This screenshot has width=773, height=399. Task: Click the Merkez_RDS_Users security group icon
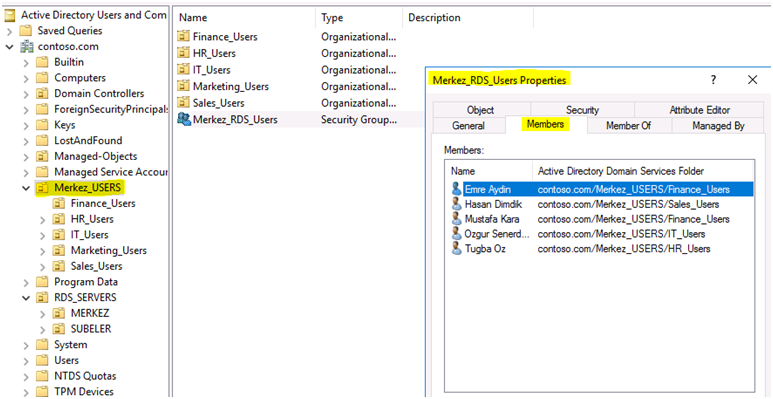184,119
